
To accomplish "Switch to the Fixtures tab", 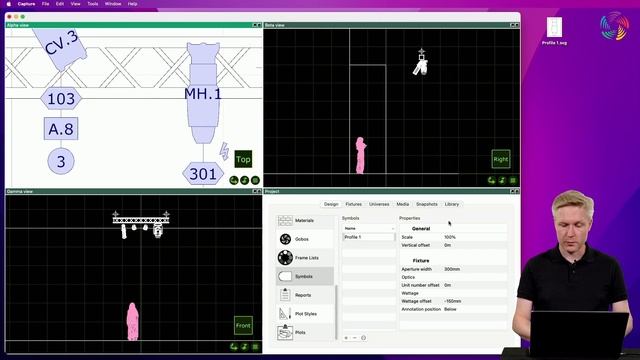I will pyautogui.click(x=353, y=204).
